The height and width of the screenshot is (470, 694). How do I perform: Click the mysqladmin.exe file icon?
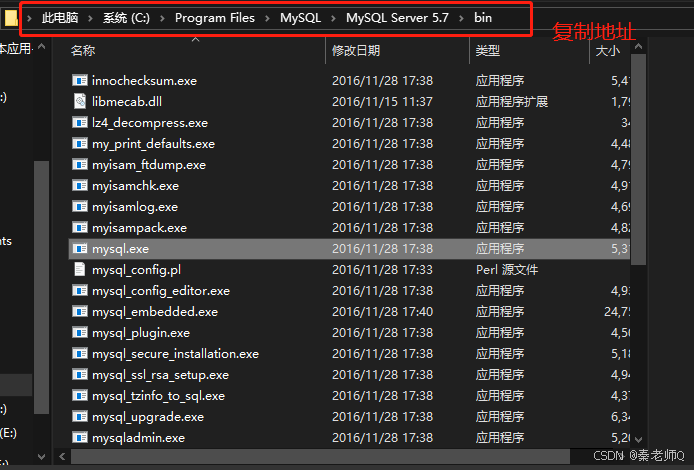coord(80,438)
